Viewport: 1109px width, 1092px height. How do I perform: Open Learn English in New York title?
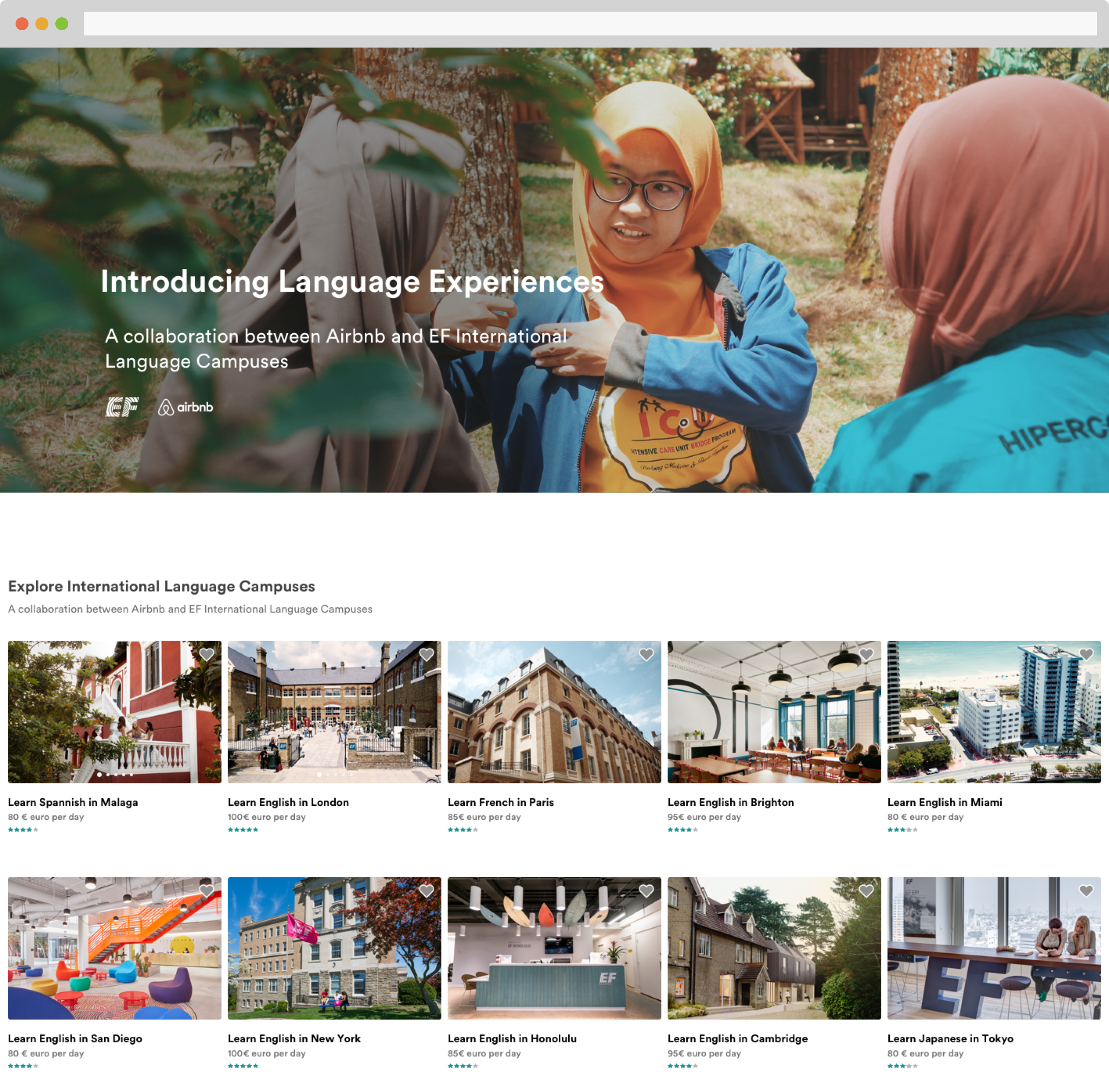[294, 1038]
